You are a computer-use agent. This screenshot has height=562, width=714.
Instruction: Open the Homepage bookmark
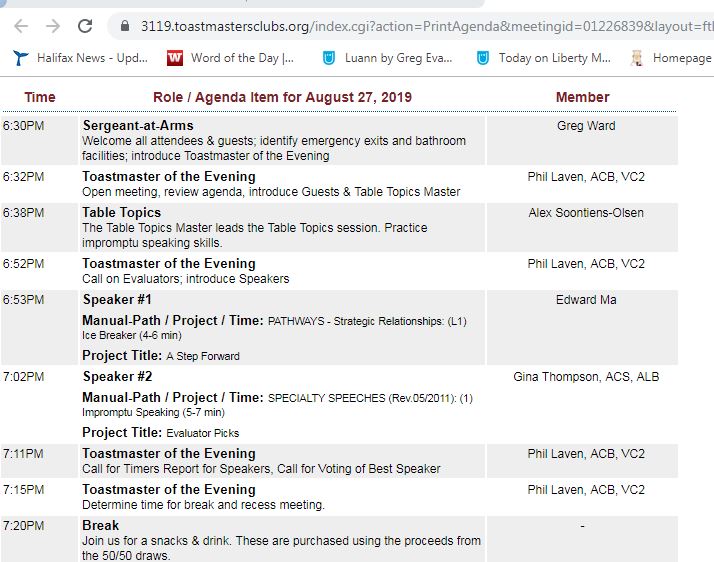672,58
